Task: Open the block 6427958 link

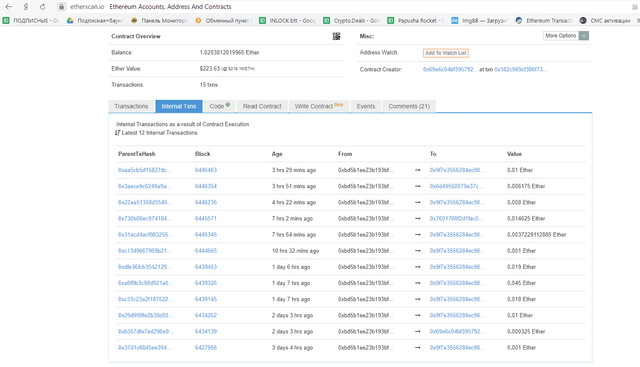Action: click(x=206, y=348)
